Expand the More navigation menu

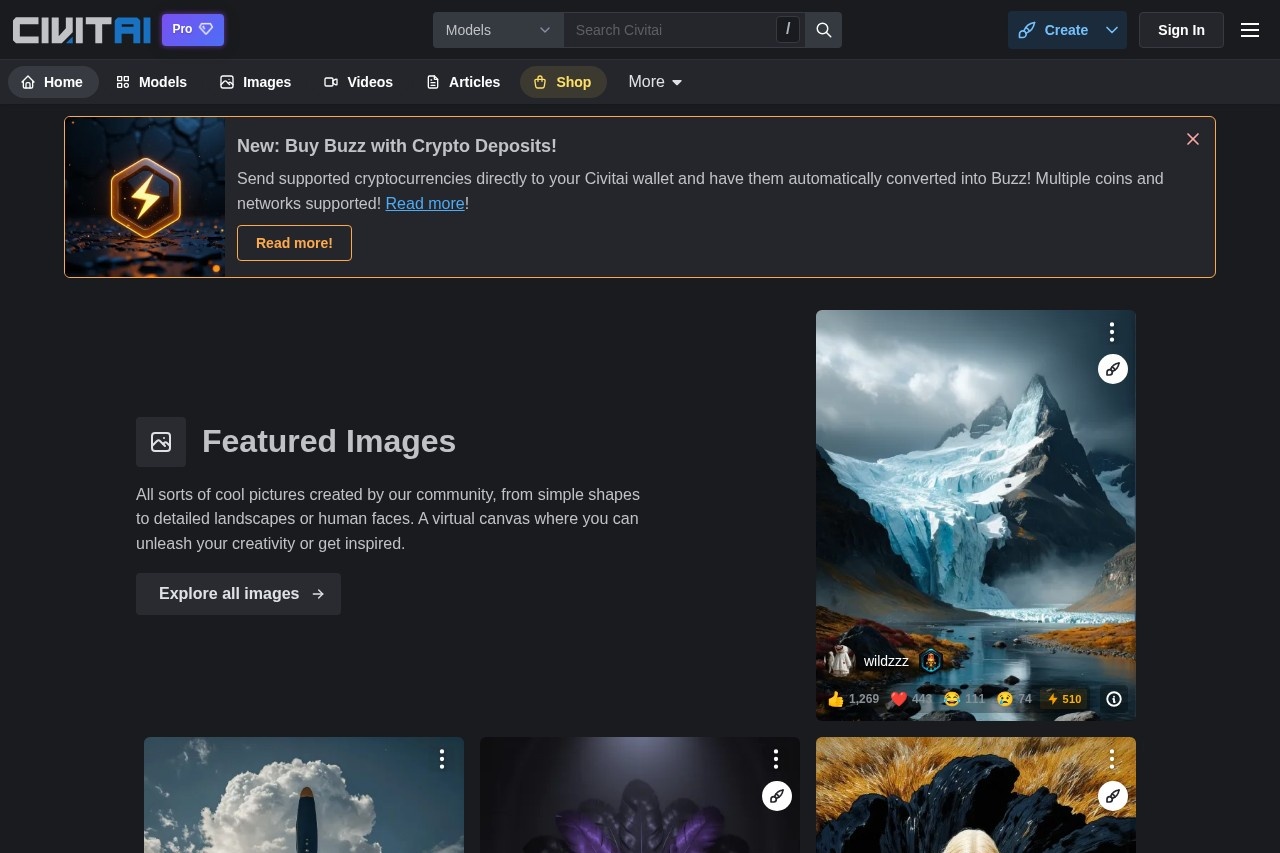point(654,82)
